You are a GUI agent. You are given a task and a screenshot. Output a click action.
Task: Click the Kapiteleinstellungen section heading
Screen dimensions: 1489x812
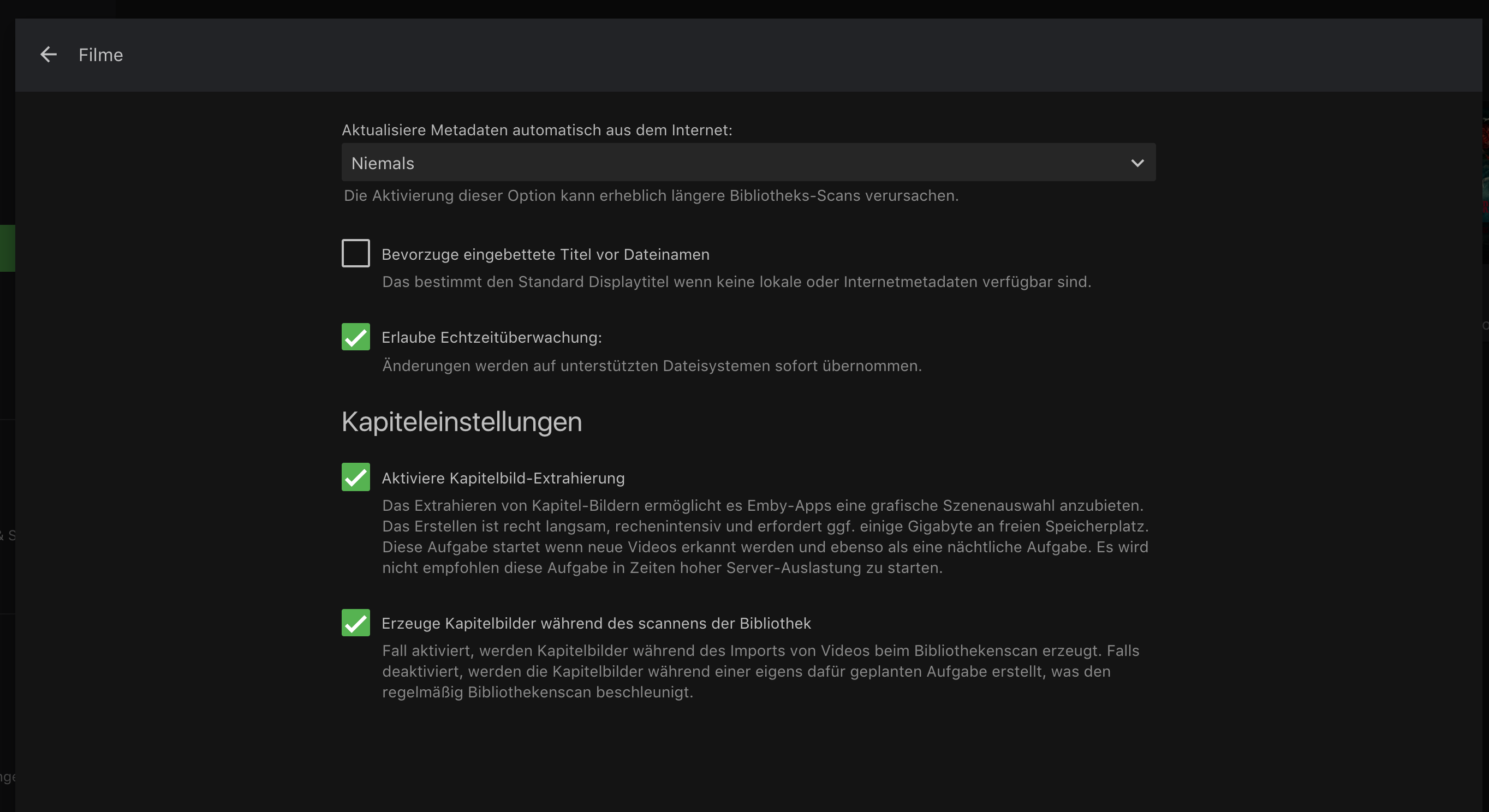(461, 422)
